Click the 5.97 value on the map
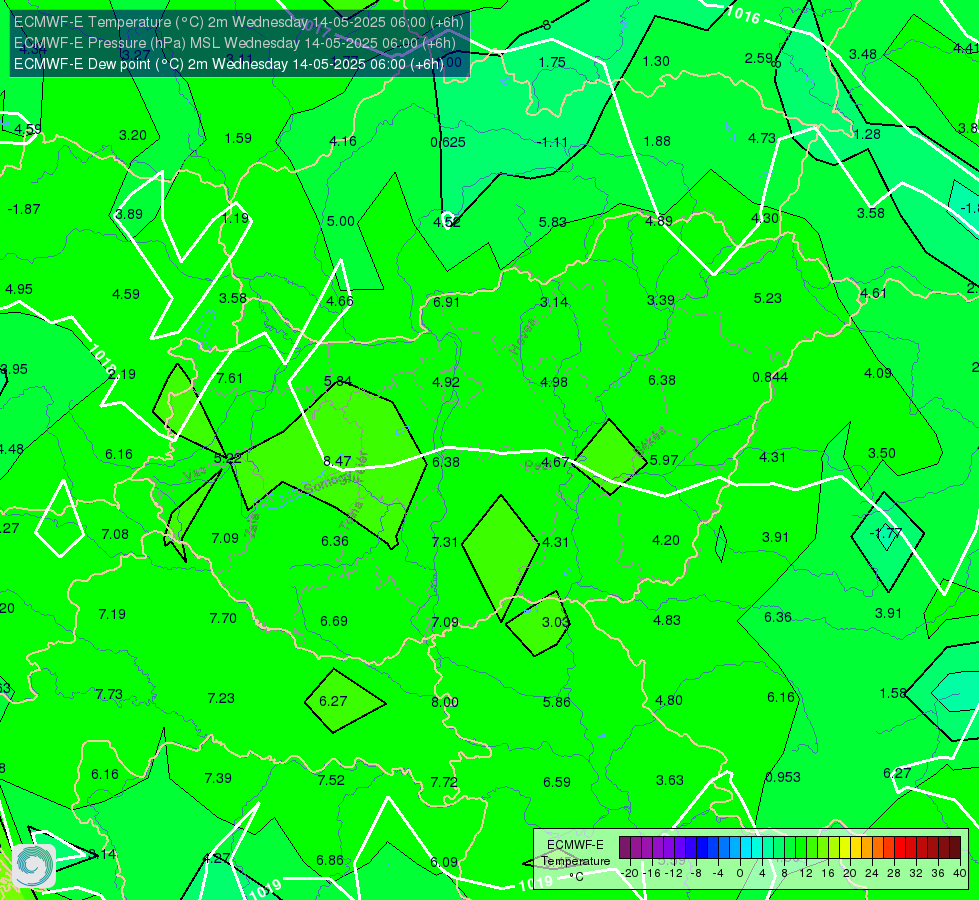 pos(664,460)
